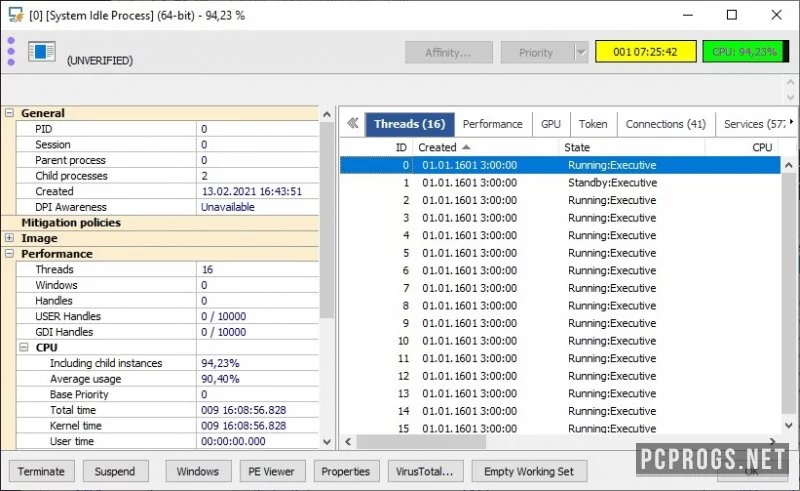Select the Base Priority row
800x491 pixels.
click(x=167, y=394)
